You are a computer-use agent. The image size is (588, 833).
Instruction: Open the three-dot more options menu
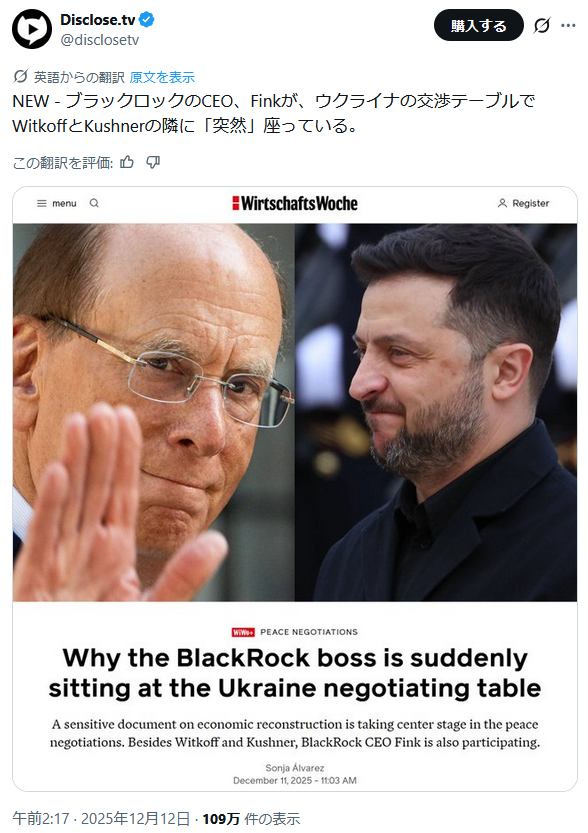point(568,25)
